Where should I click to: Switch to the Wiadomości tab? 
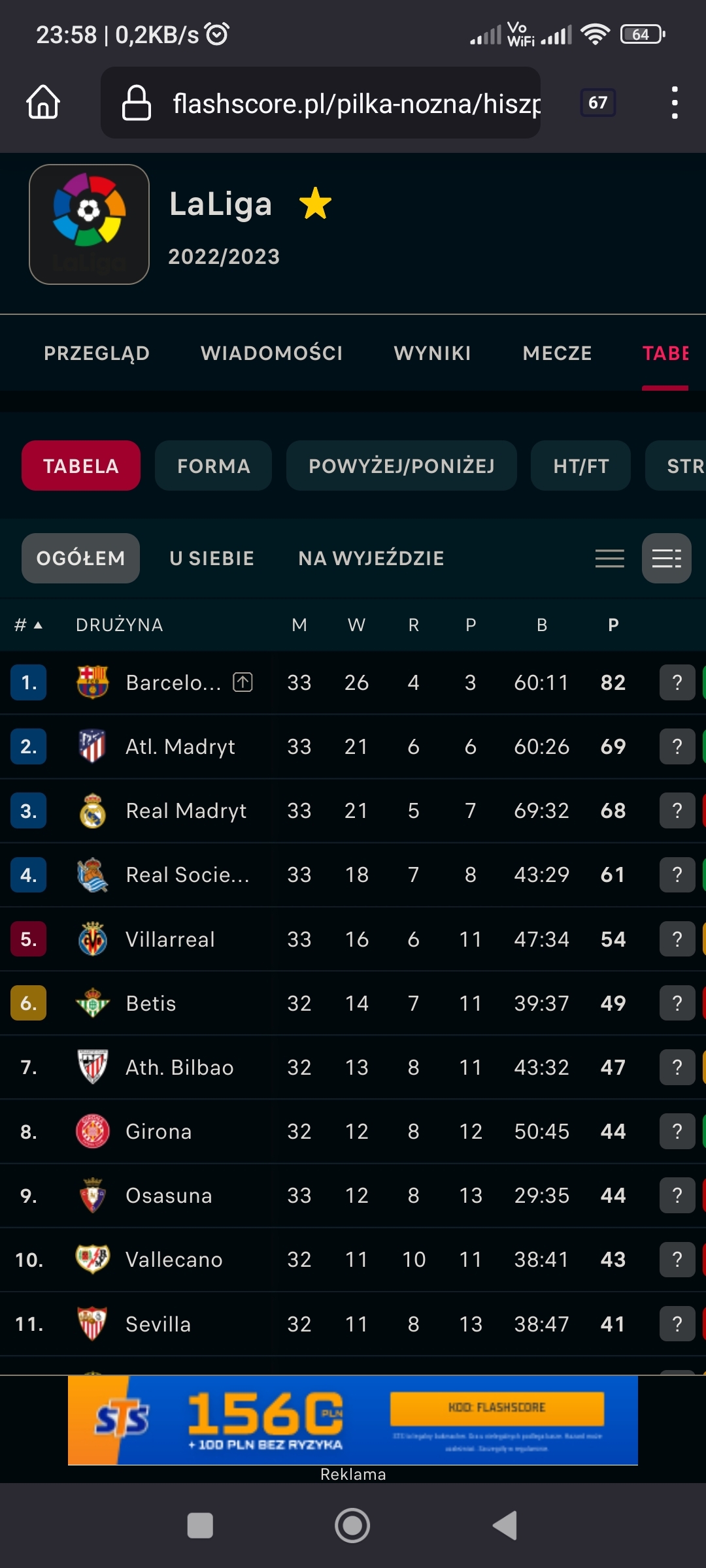271,353
